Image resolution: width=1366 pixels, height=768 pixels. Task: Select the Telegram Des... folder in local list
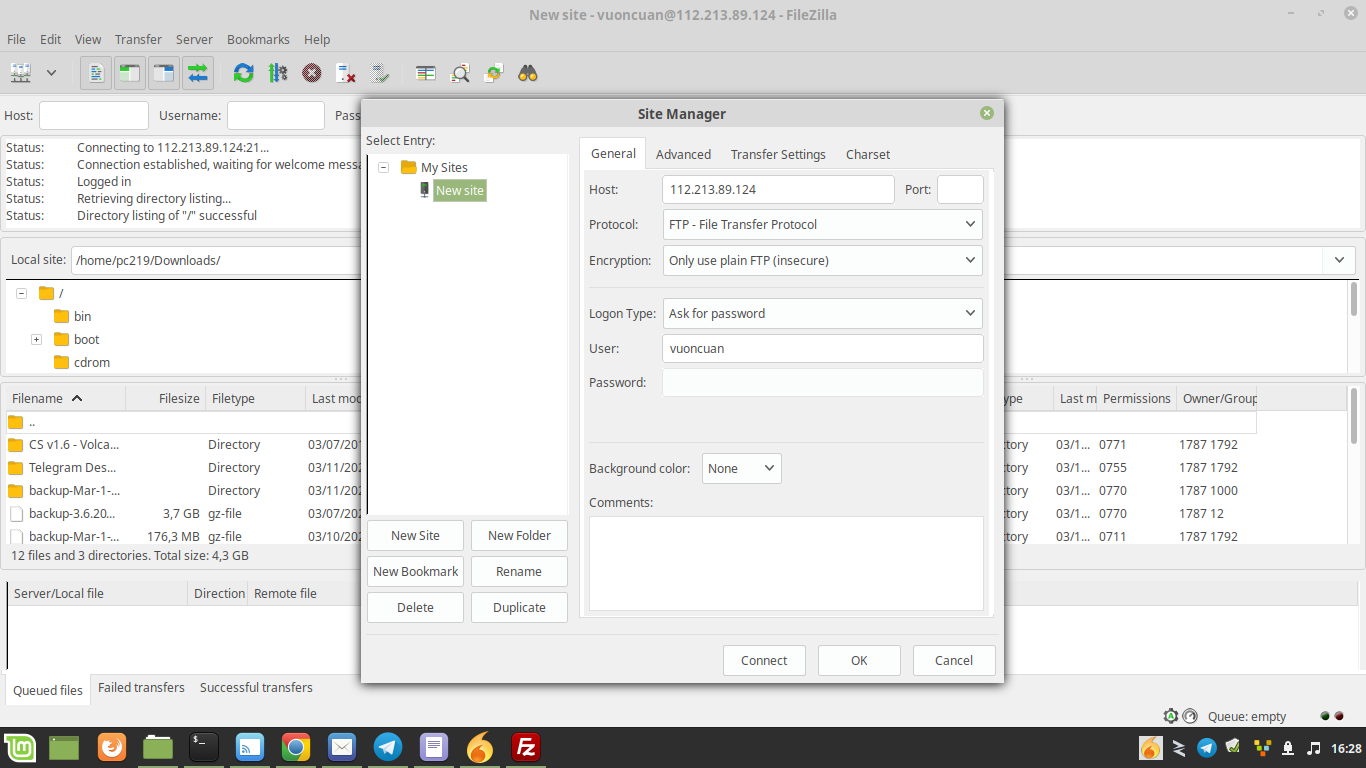74,467
